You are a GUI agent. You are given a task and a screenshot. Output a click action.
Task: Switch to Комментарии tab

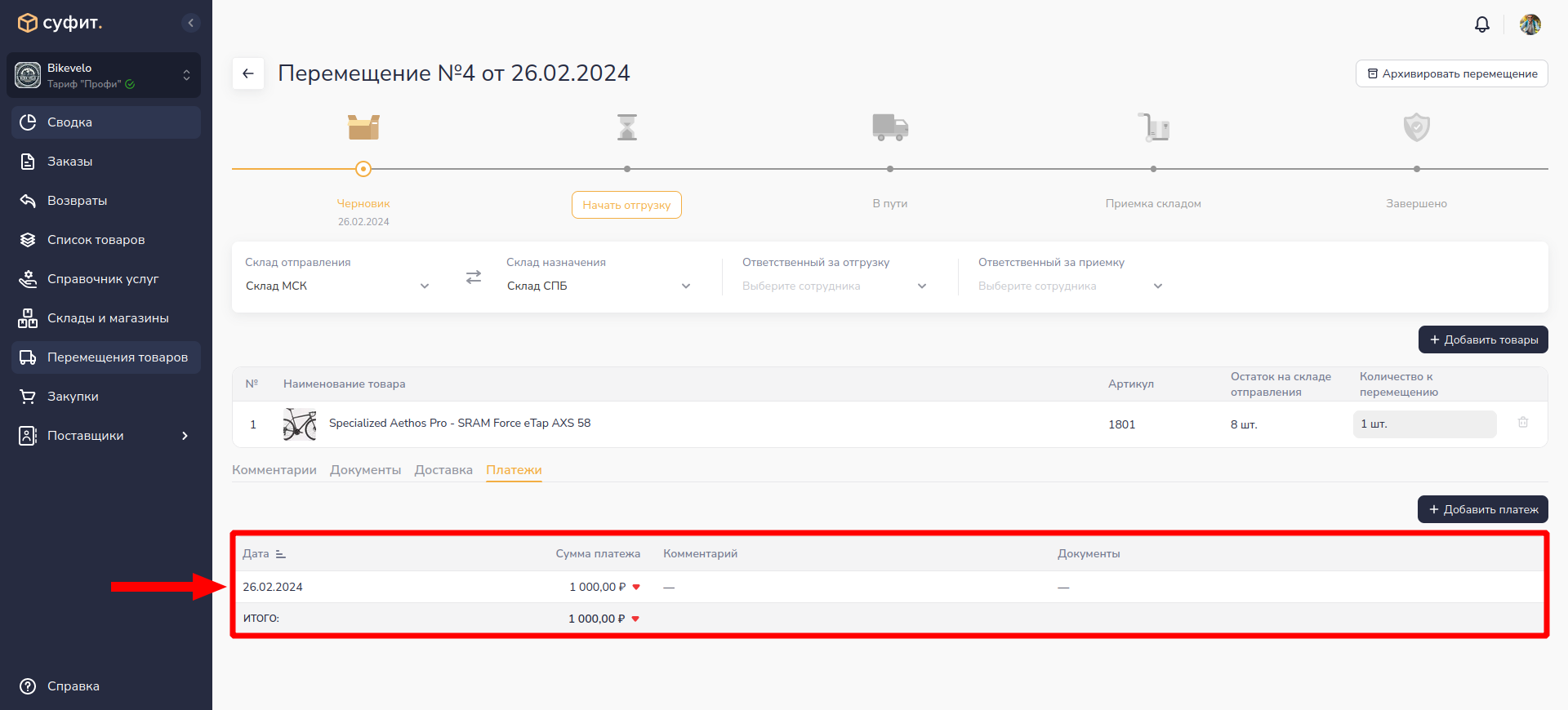point(274,470)
